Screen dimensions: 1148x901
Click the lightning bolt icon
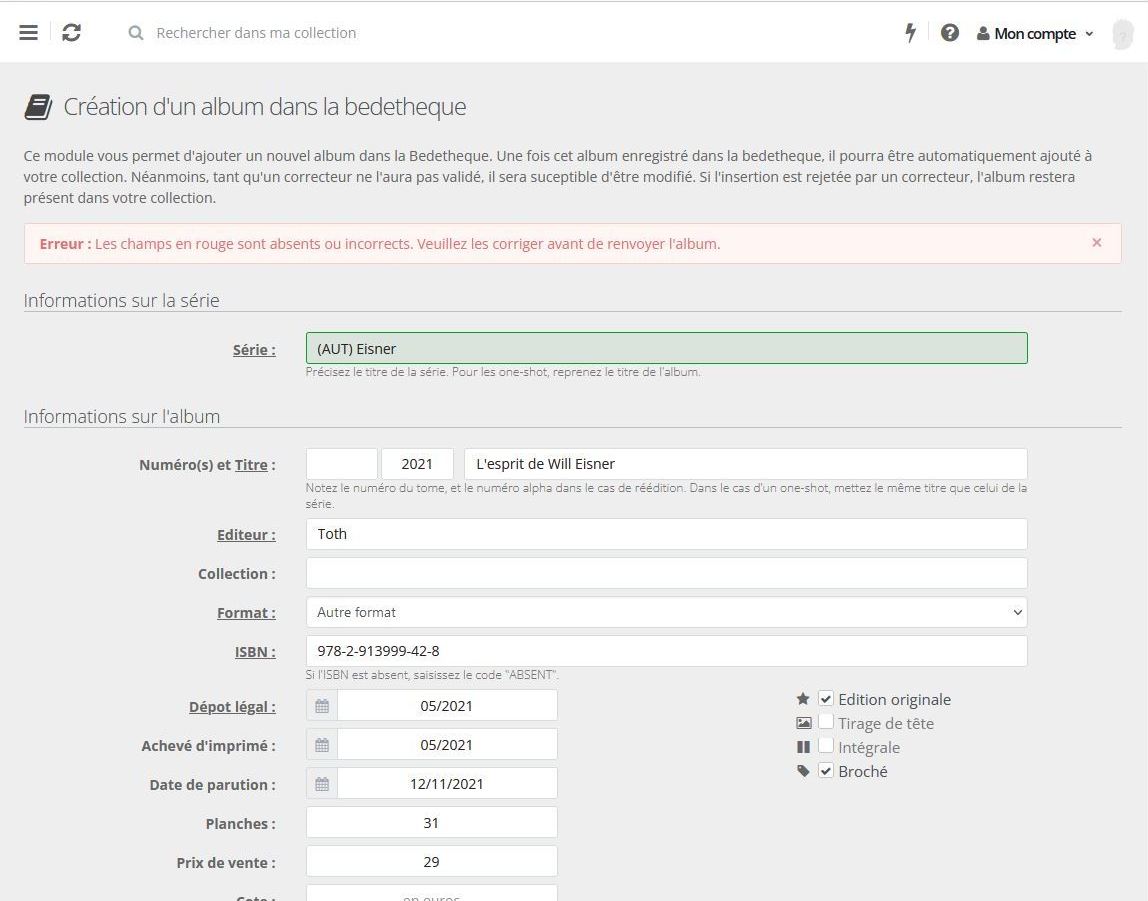(x=910, y=33)
